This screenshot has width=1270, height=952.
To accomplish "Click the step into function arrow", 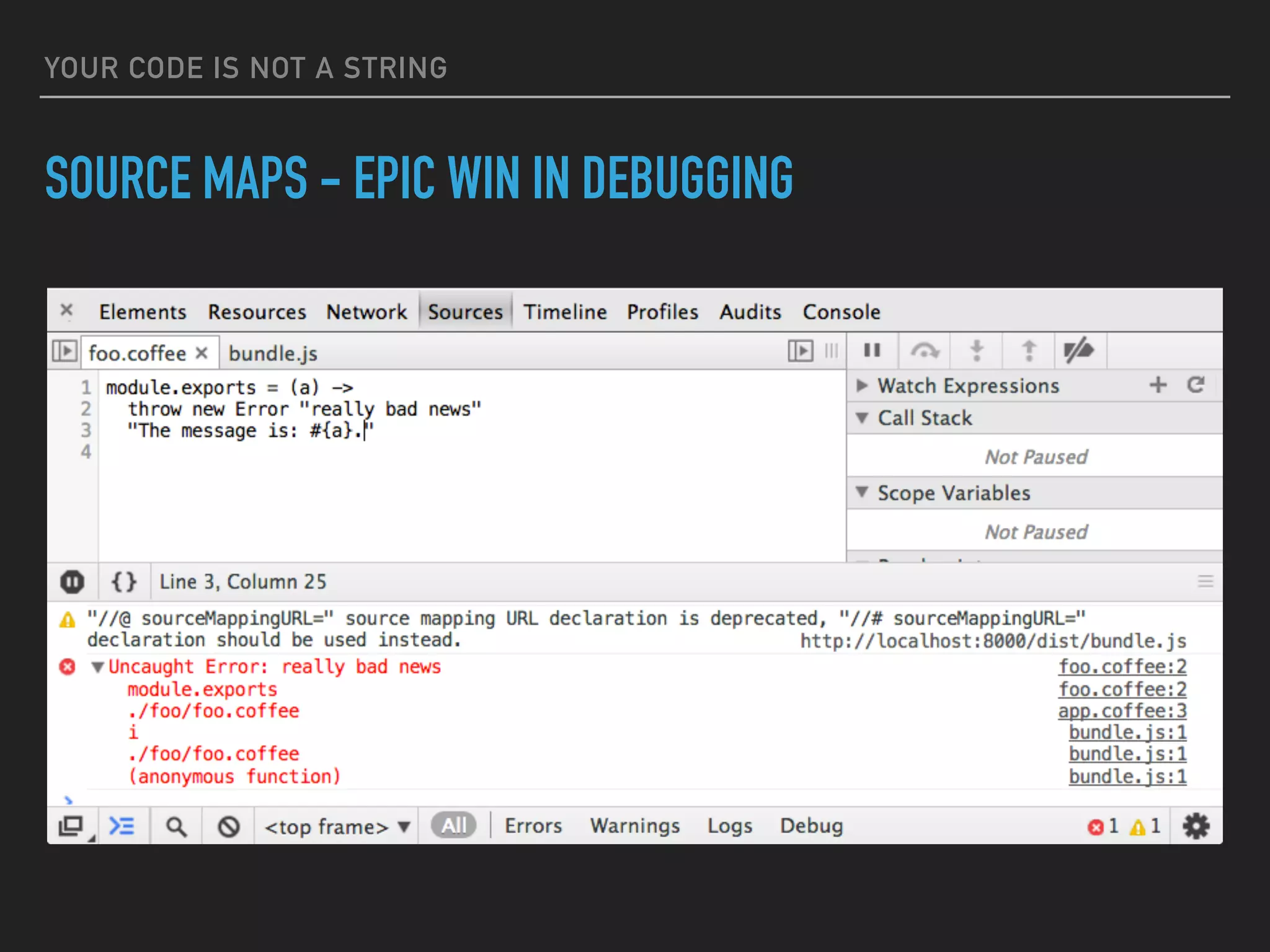I will [x=977, y=351].
